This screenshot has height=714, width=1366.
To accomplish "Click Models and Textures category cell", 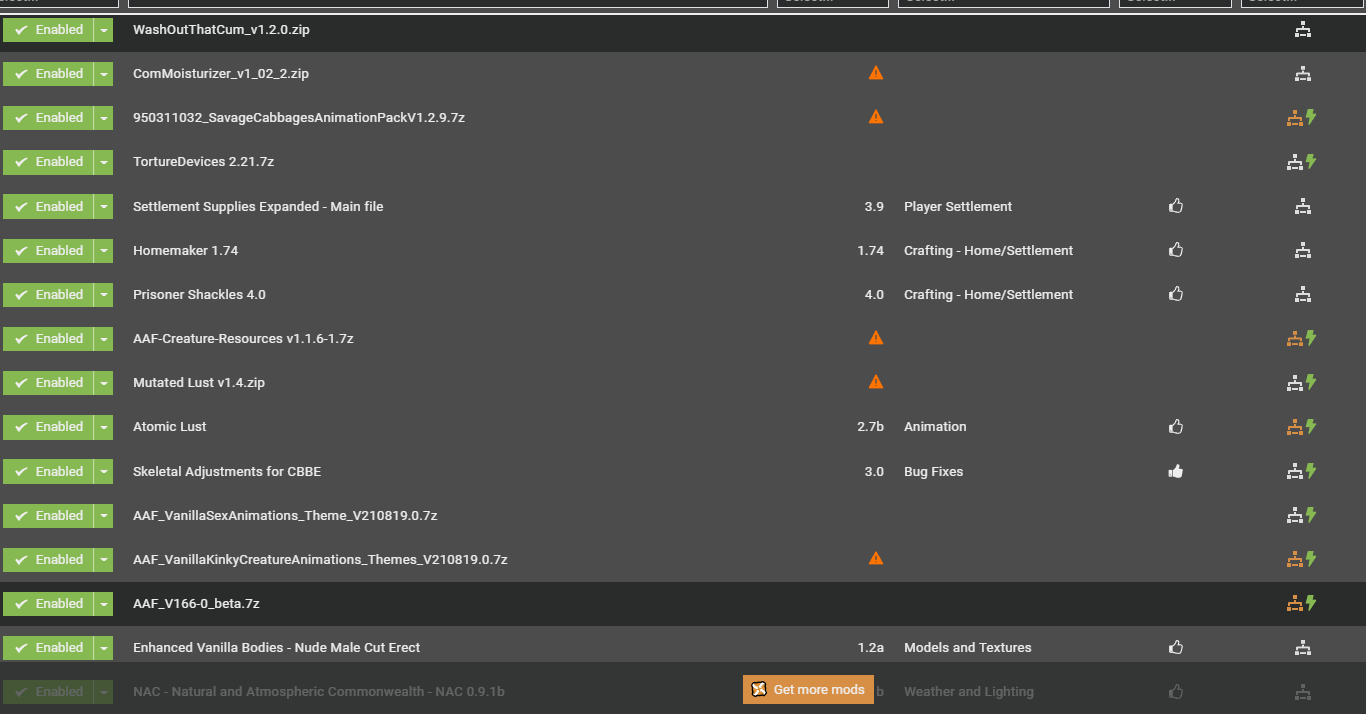I will click(967, 648).
